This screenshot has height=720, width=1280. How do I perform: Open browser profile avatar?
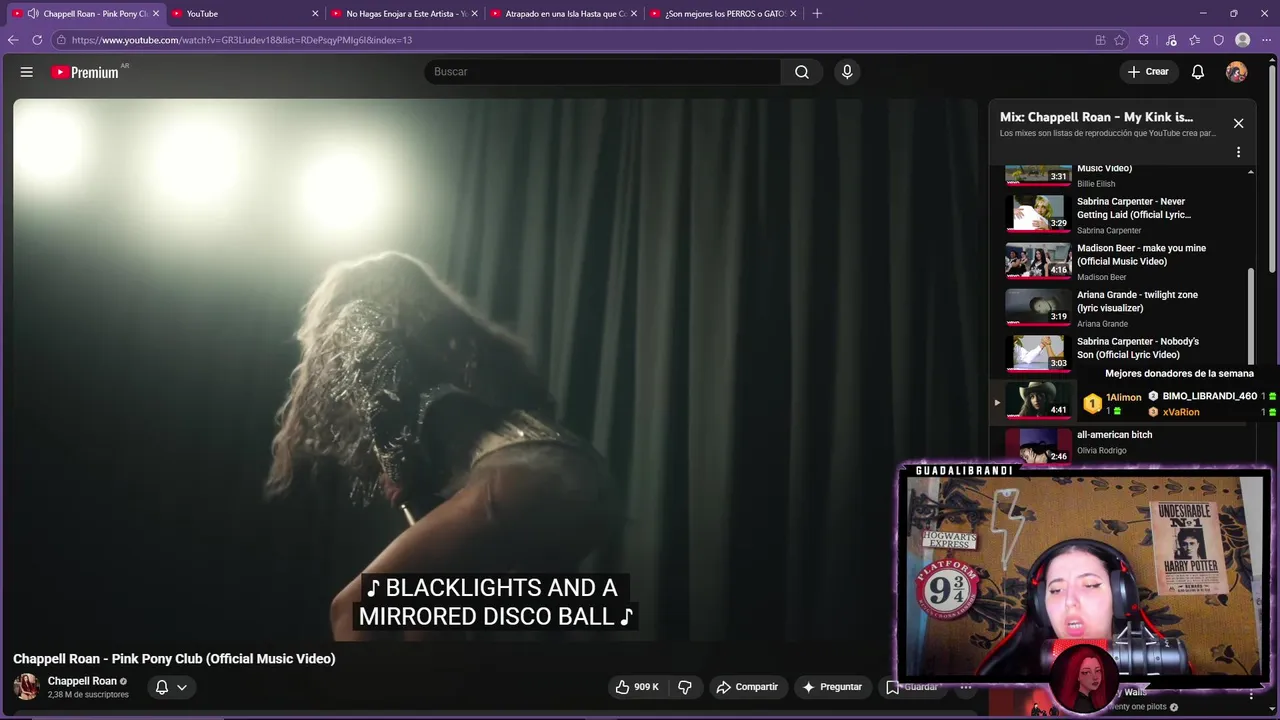[1243, 40]
